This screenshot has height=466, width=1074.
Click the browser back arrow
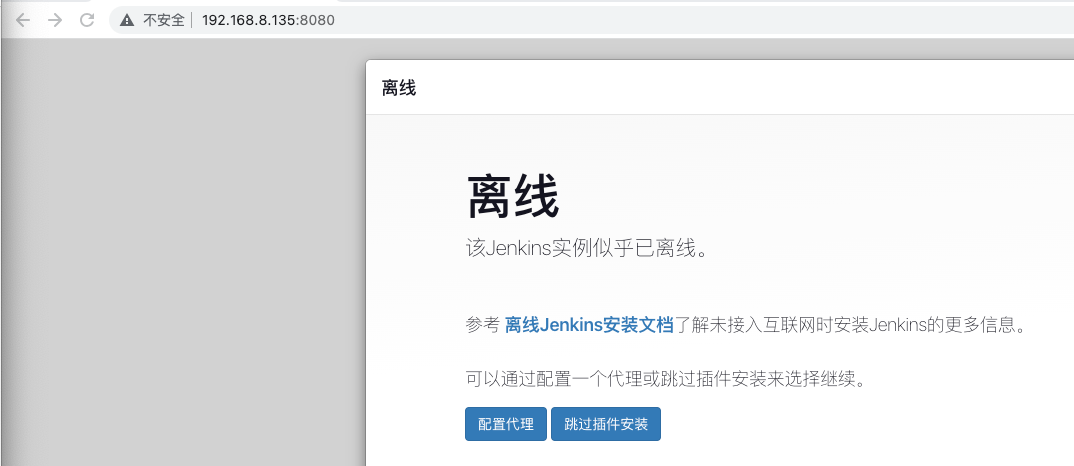(23, 20)
